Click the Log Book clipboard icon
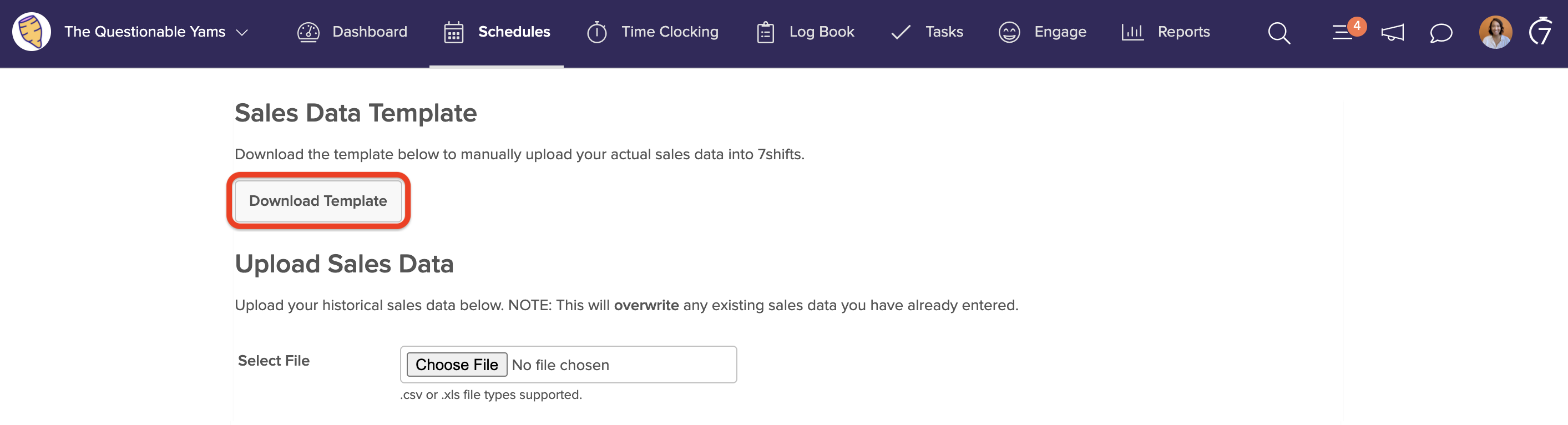Image resolution: width=1568 pixels, height=425 pixels. (765, 32)
